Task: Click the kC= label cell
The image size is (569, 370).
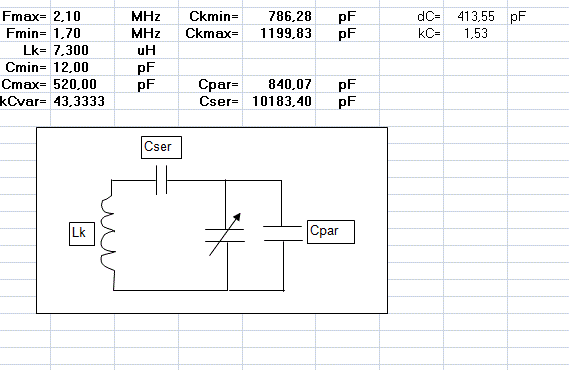Action: (412, 33)
